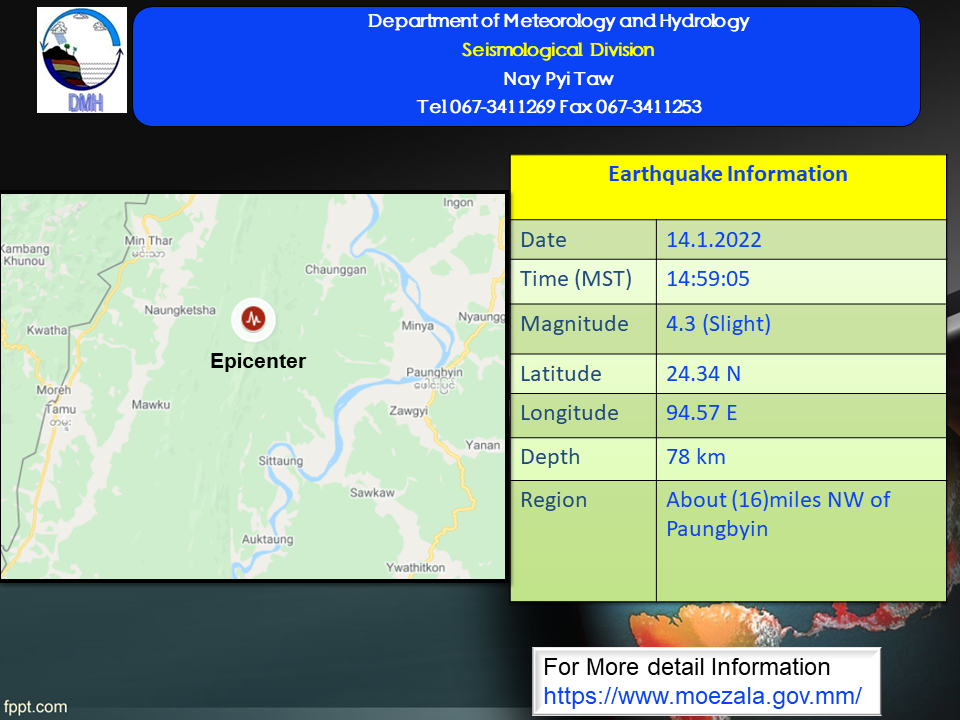Click 'Auktaung' label on map
960x720 pixels.
(x=268, y=539)
